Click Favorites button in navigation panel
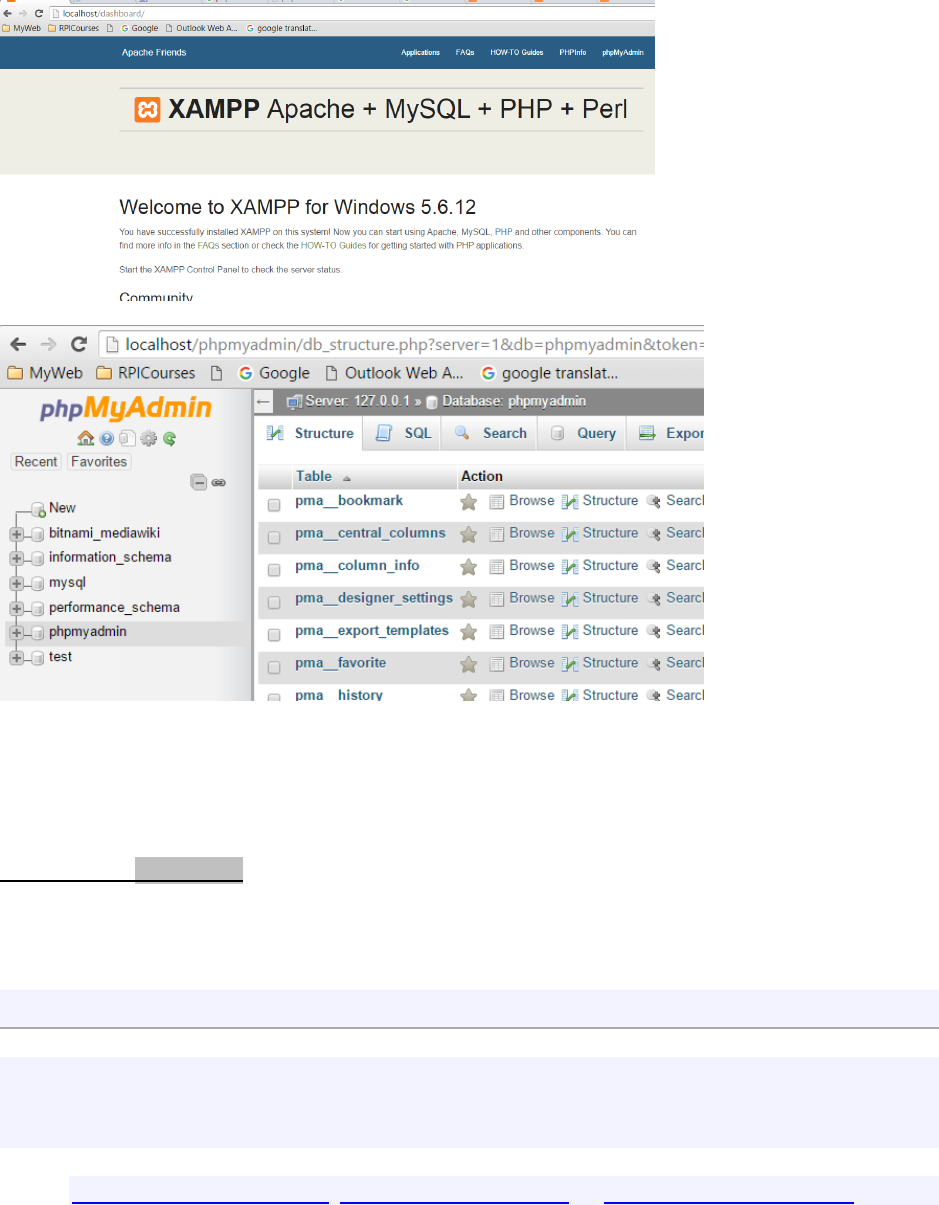The height and width of the screenshot is (1205, 939). pyautogui.click(x=99, y=462)
